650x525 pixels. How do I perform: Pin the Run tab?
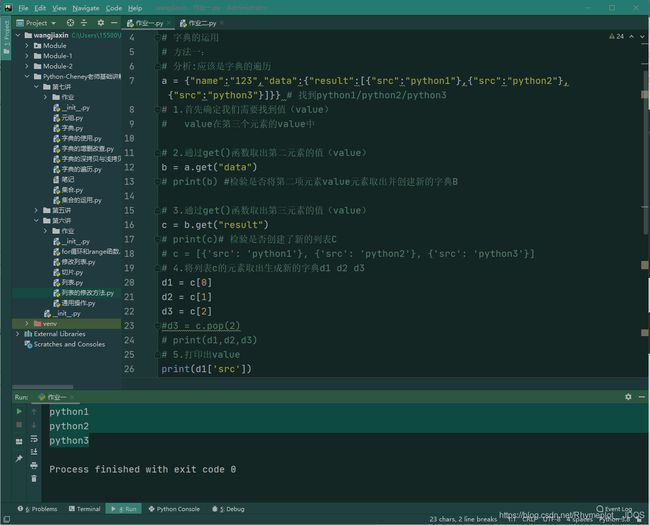pos(19,458)
